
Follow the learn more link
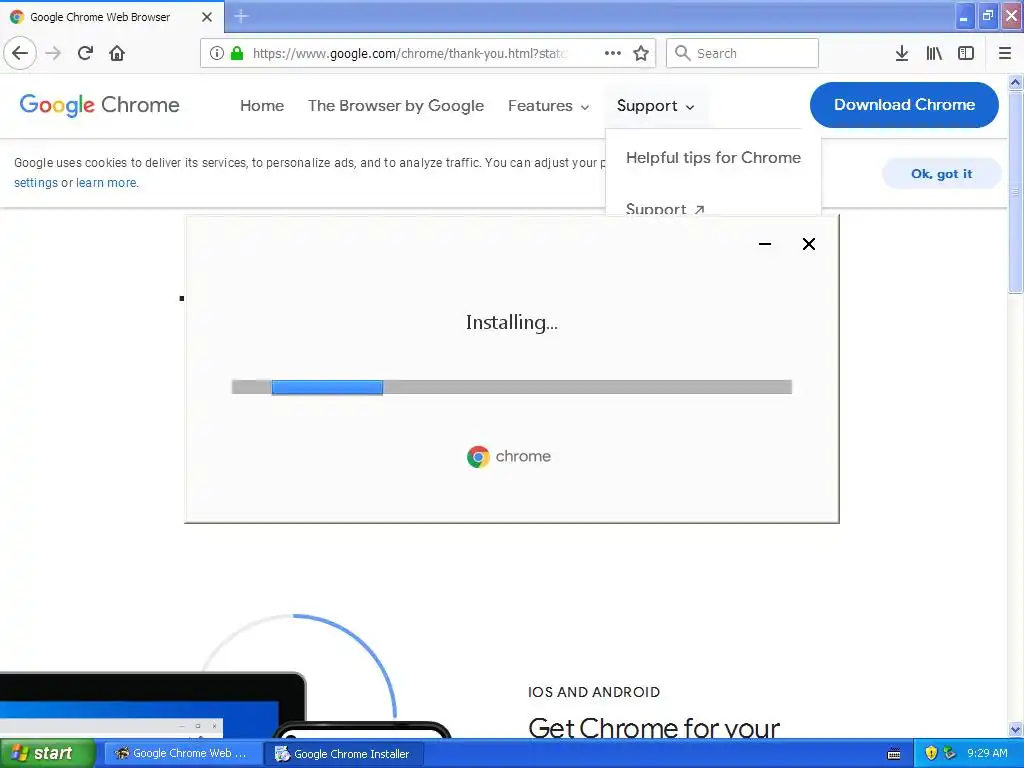point(106,183)
